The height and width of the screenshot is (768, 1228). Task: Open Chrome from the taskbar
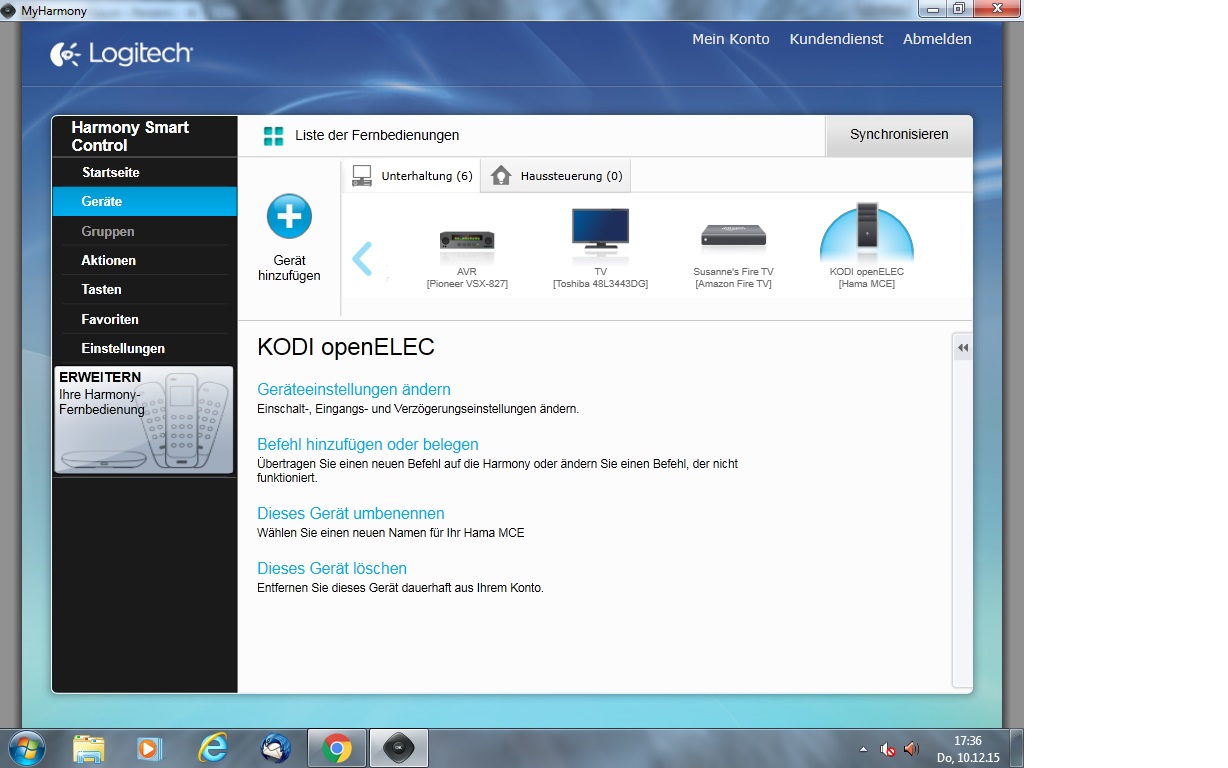point(337,748)
